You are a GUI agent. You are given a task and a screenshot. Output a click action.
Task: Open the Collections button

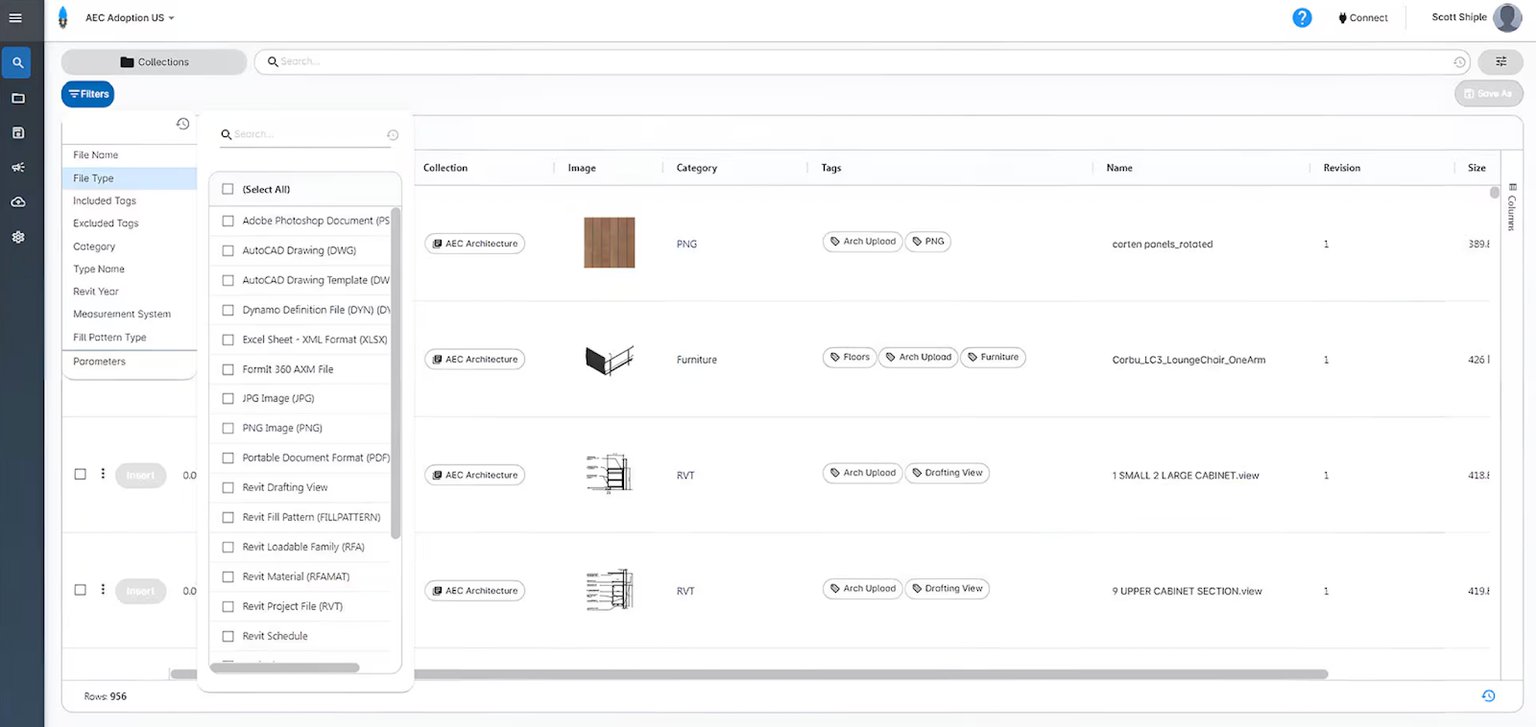pyautogui.click(x=153, y=61)
